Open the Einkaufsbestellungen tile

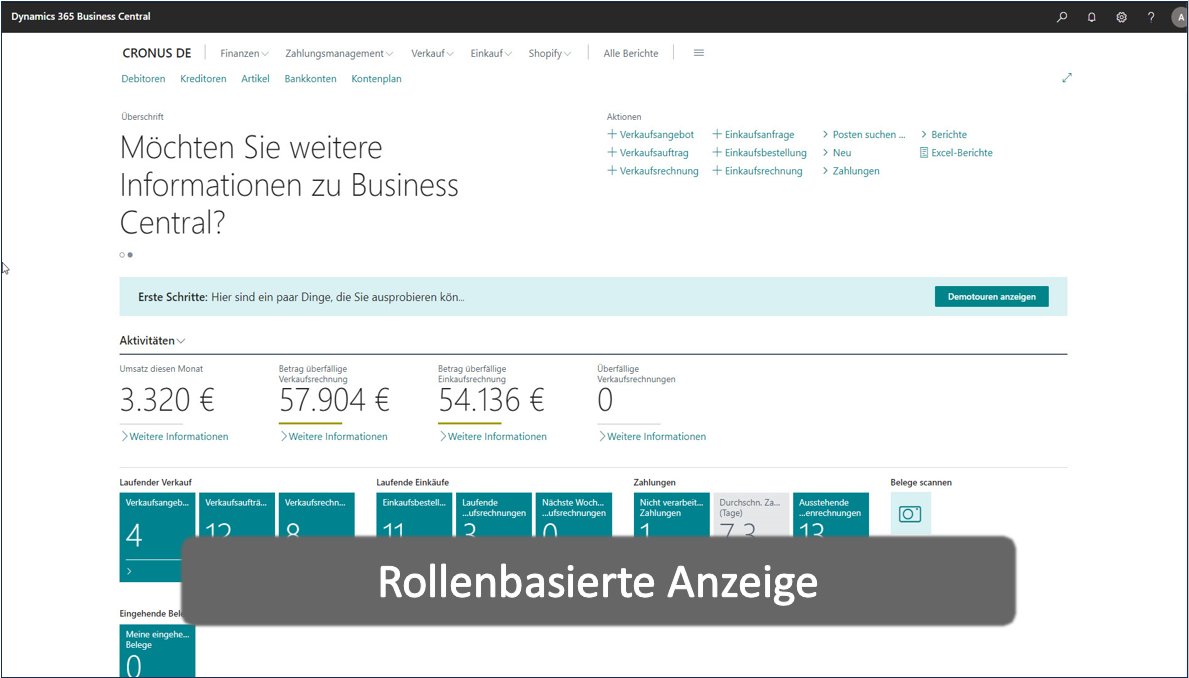pos(414,514)
